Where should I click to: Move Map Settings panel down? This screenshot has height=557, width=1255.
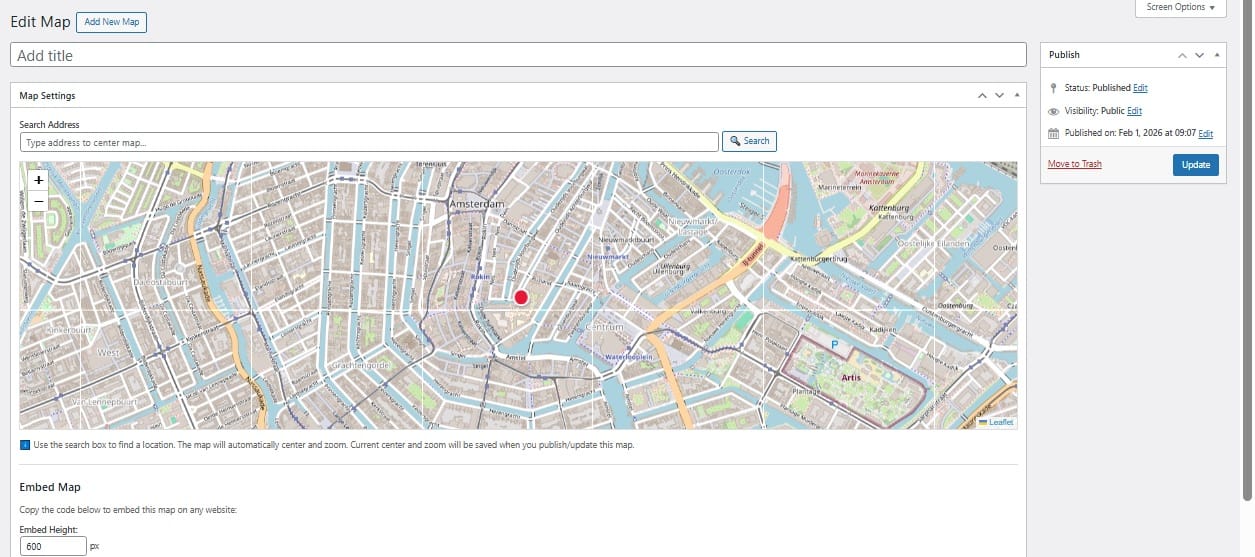(x=999, y=96)
